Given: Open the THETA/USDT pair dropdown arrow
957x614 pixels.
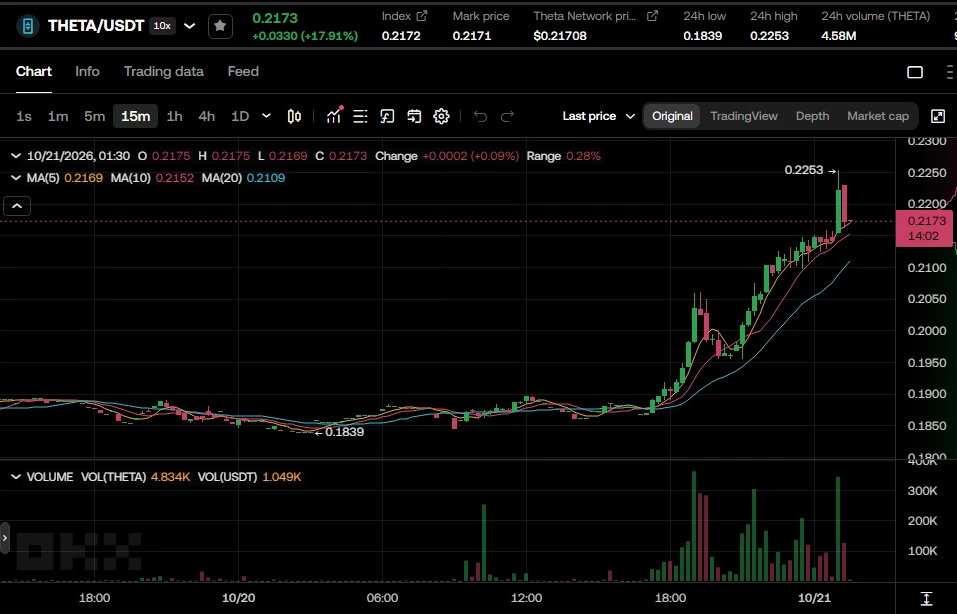Looking at the screenshot, I should tap(190, 26).
